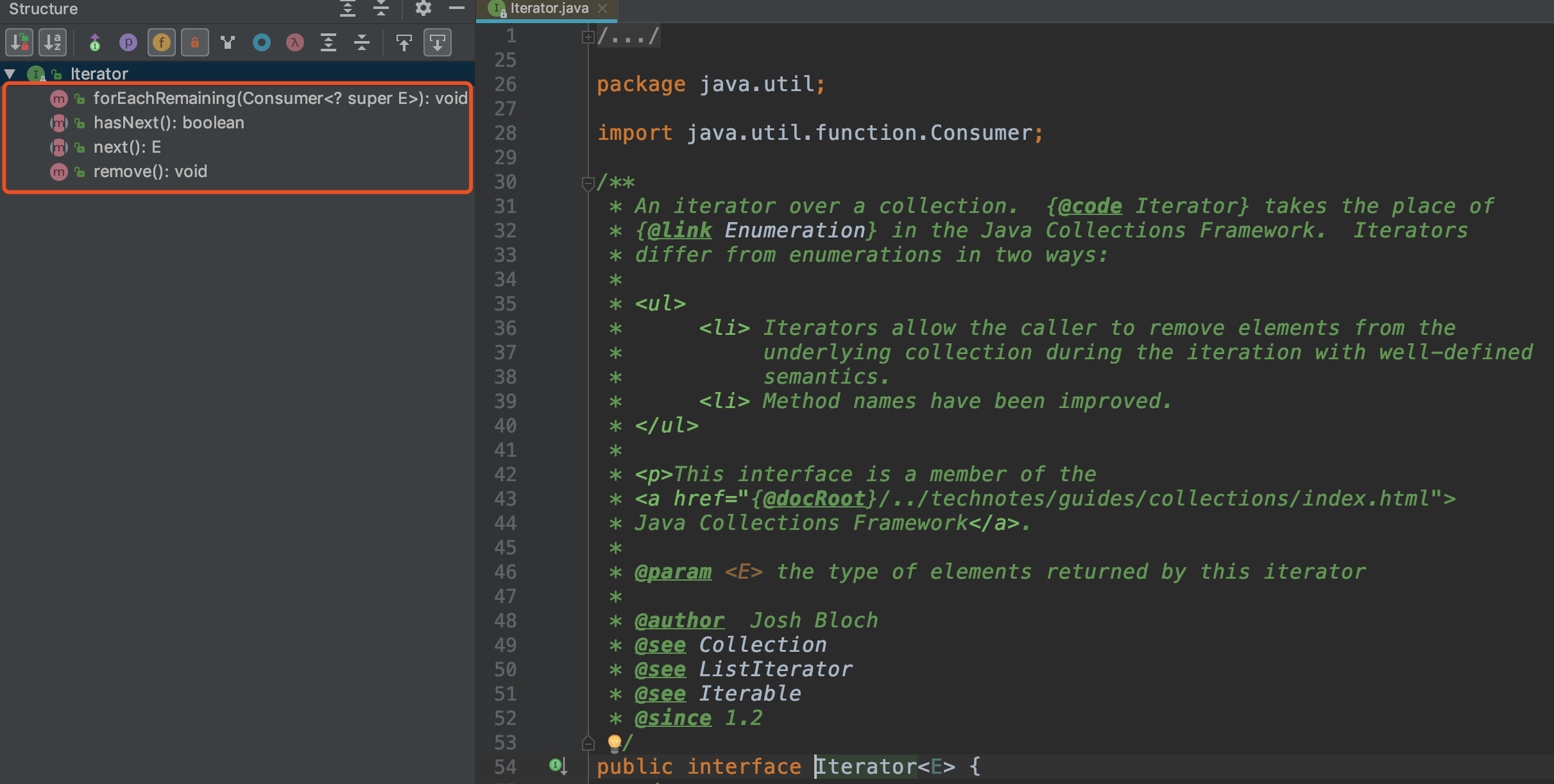Toggle the orange Show Fields filter
This screenshot has height=784, width=1554.
[162, 43]
